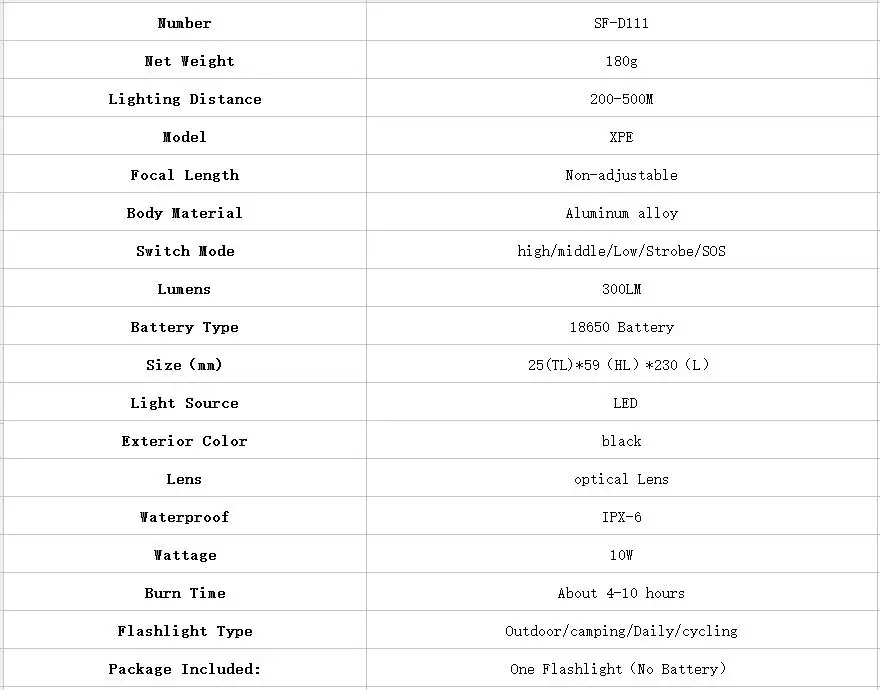Screen dimensions: 880x690
Task: Select the XPE model value cell
Action: pos(622,136)
